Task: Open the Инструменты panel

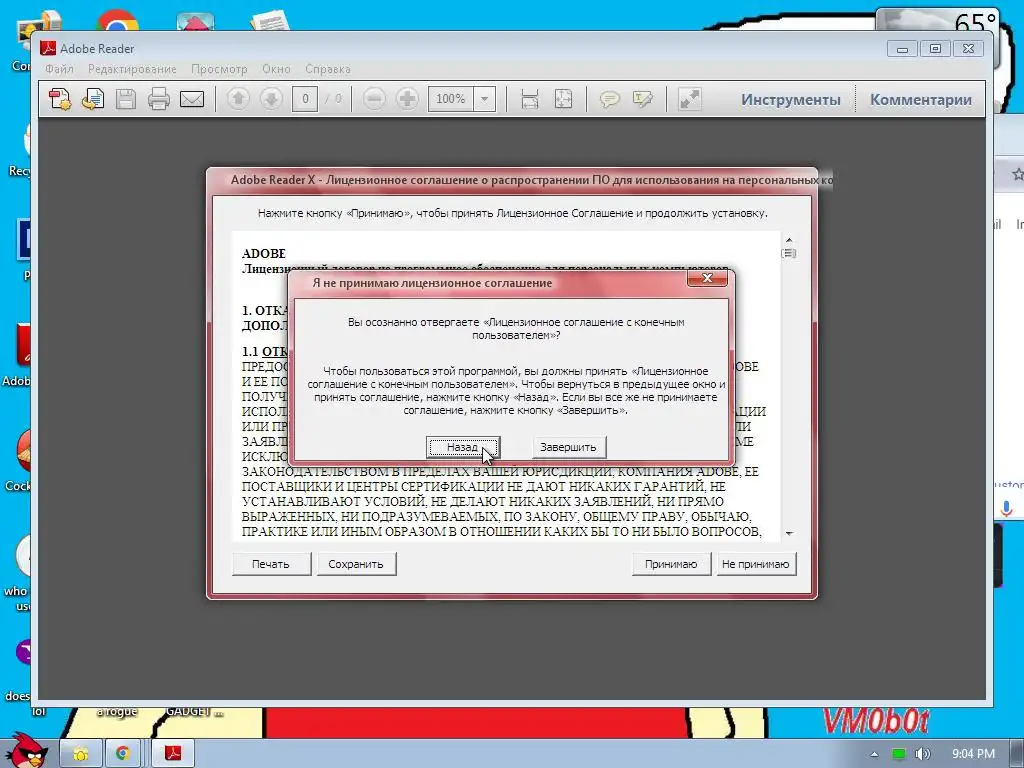Action: click(x=791, y=100)
